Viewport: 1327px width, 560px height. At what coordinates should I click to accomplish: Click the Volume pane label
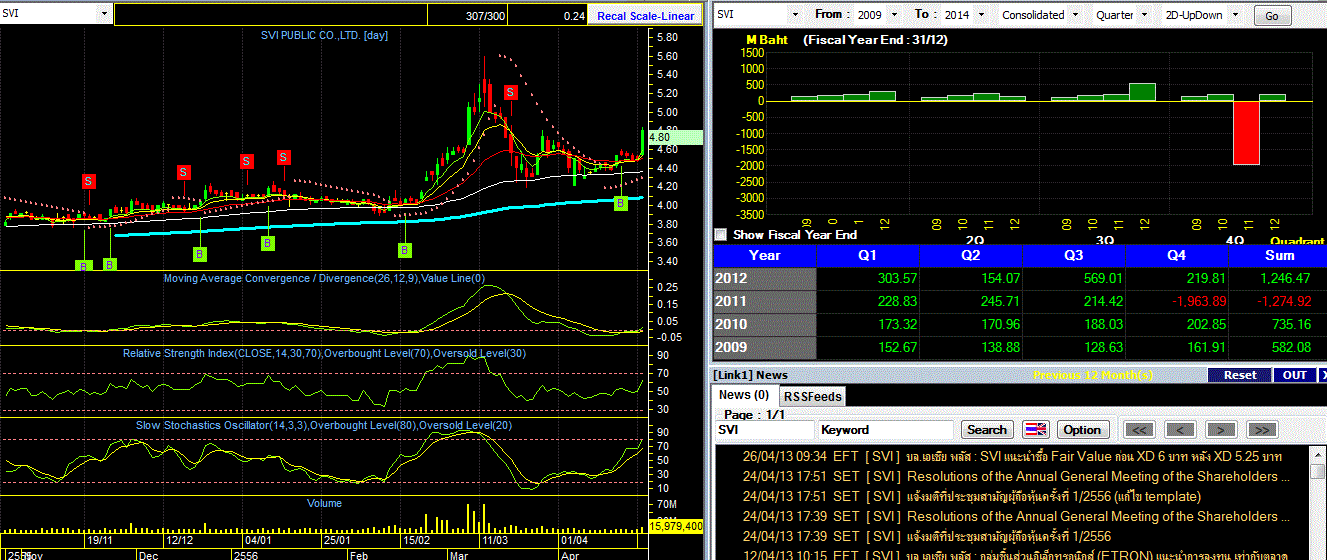pos(324,503)
